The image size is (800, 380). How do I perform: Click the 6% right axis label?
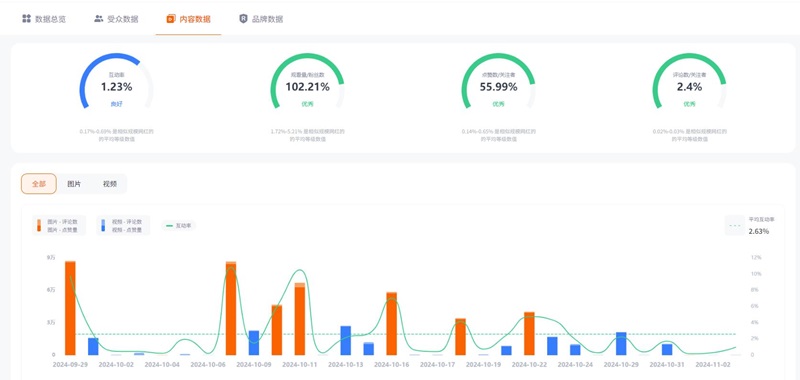[755, 306]
